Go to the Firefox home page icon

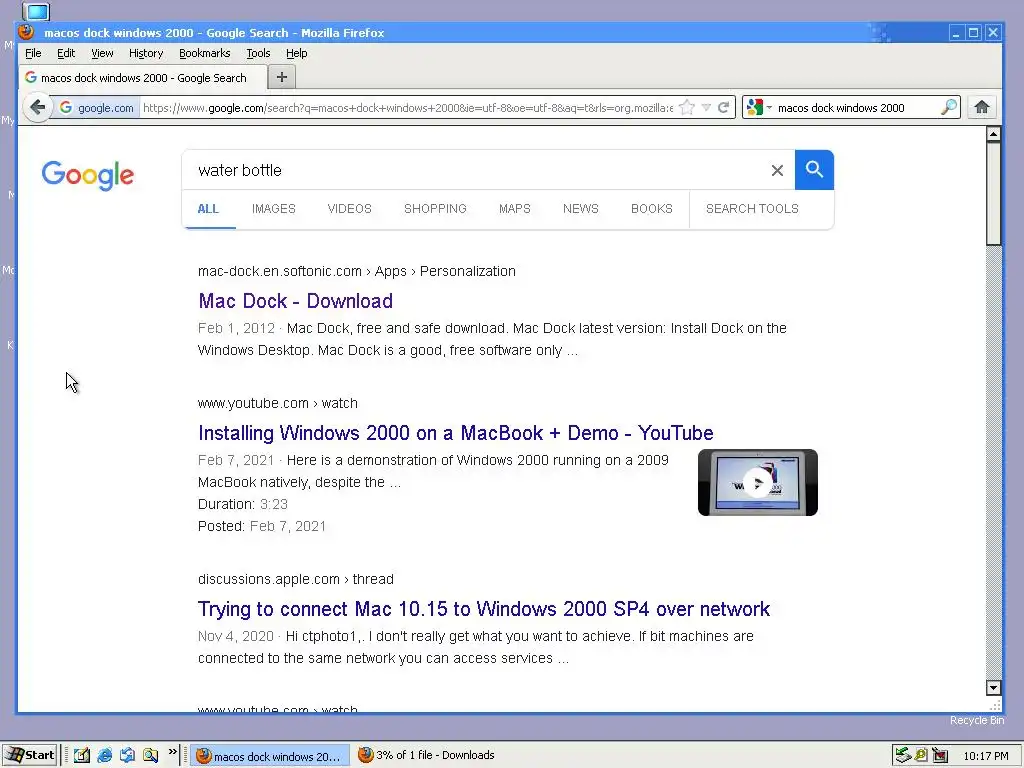(x=982, y=107)
